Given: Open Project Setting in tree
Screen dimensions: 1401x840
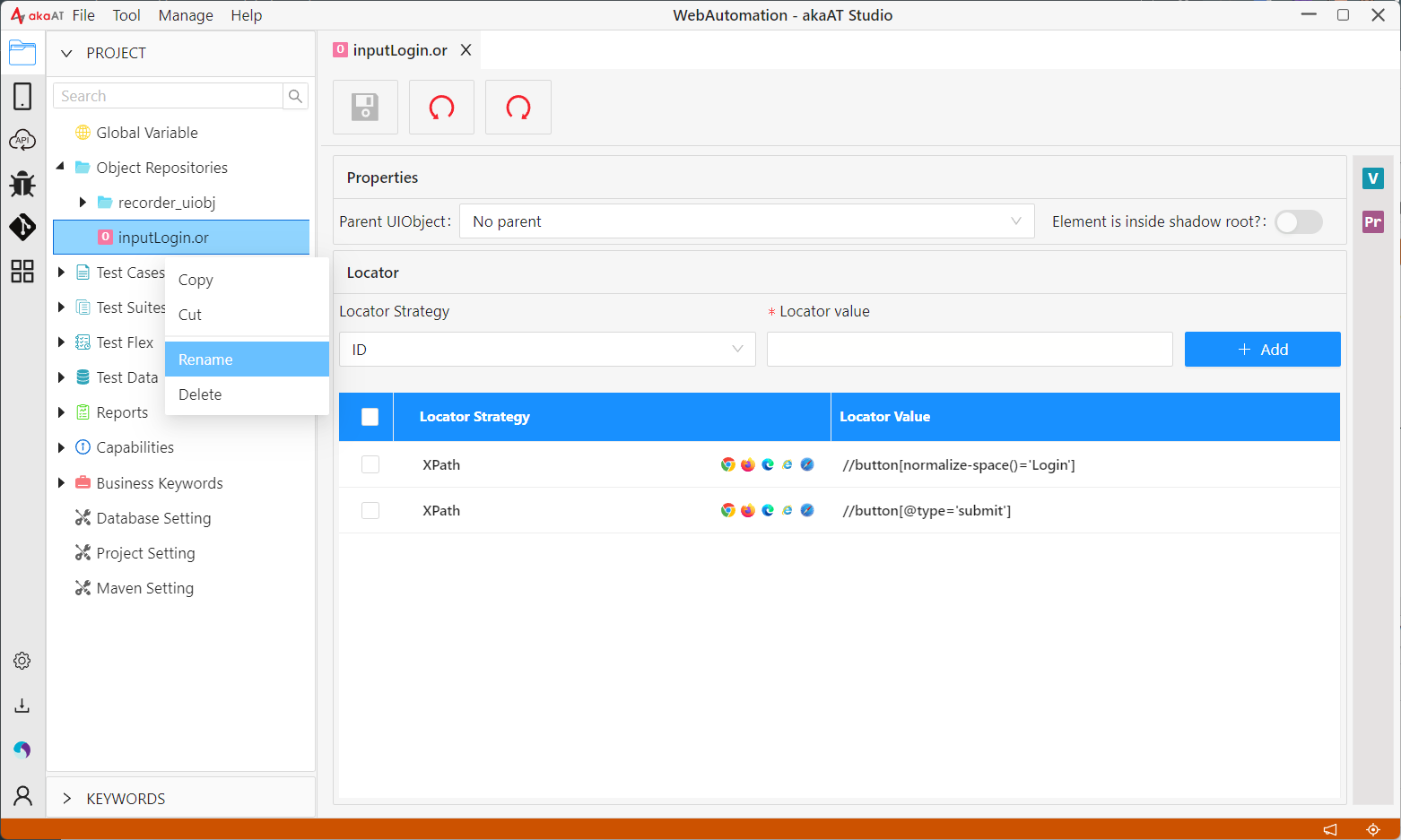Looking at the screenshot, I should click(x=145, y=553).
